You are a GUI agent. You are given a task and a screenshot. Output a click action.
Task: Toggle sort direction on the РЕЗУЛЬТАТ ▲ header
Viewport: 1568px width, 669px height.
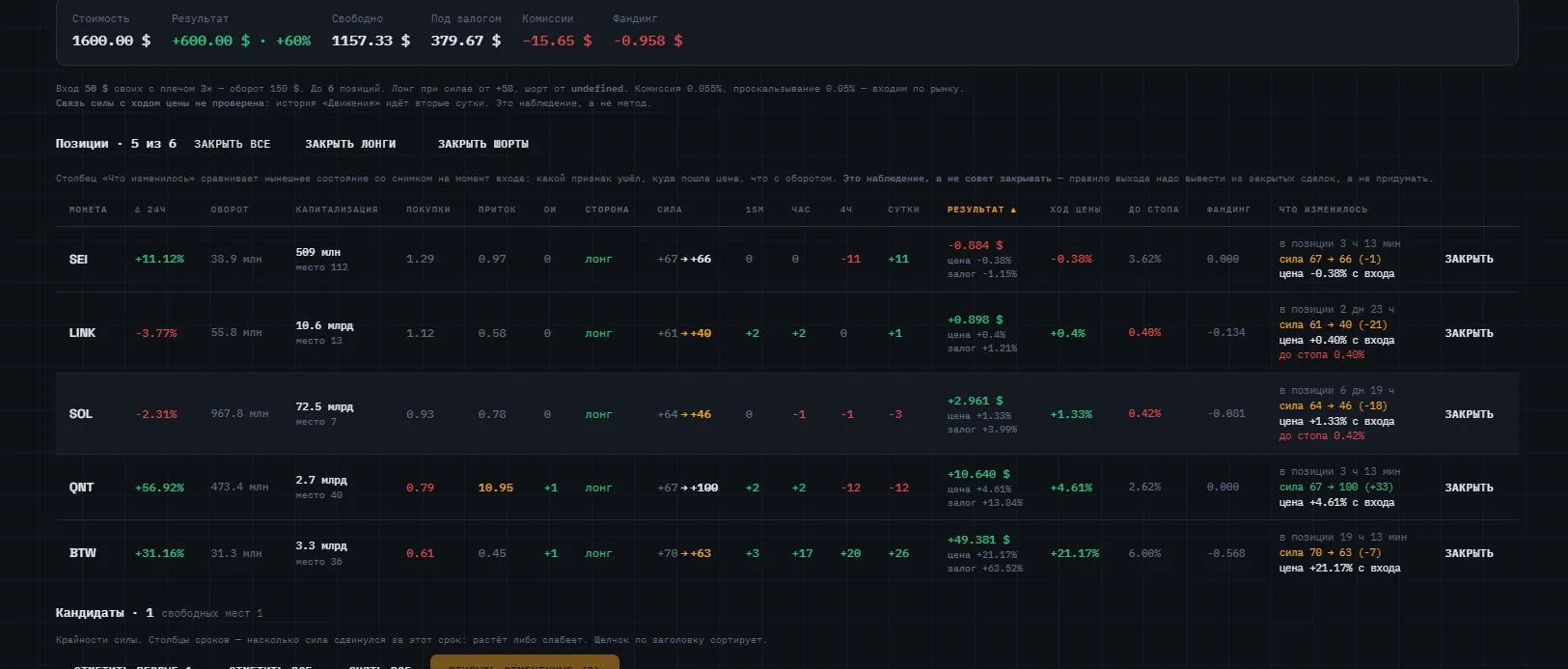tap(981, 209)
